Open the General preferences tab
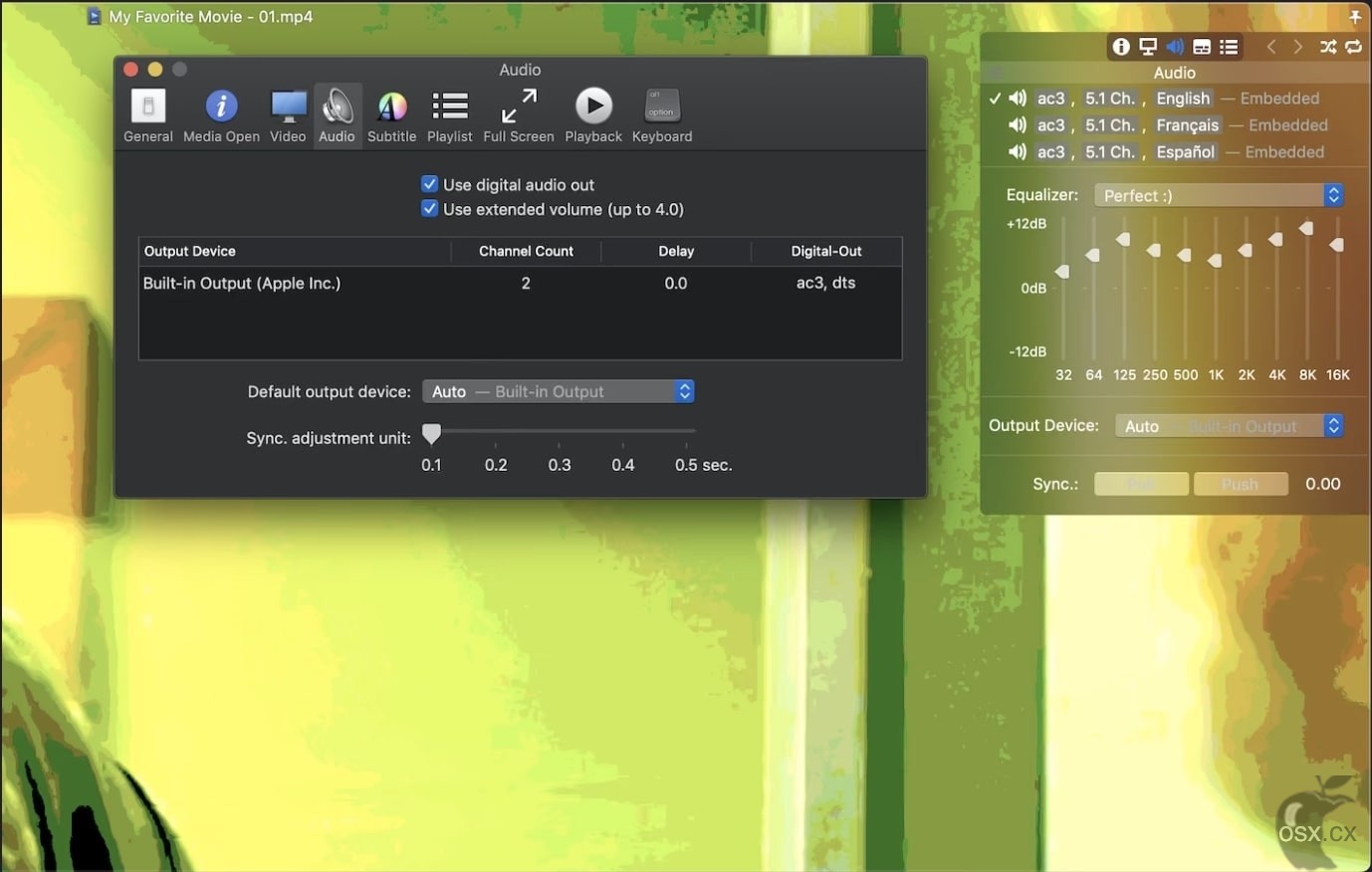1372x872 pixels. (x=148, y=116)
